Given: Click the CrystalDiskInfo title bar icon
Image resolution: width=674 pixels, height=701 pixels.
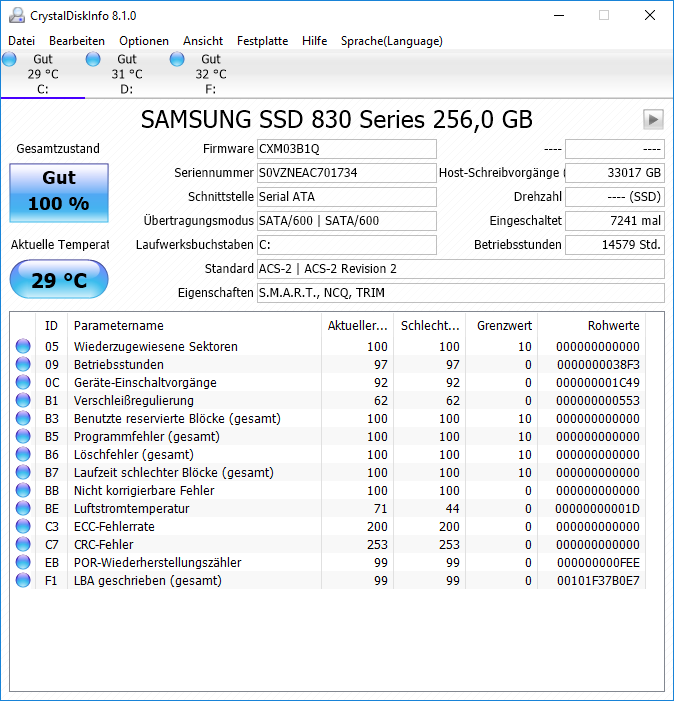Looking at the screenshot, I should (x=17, y=16).
